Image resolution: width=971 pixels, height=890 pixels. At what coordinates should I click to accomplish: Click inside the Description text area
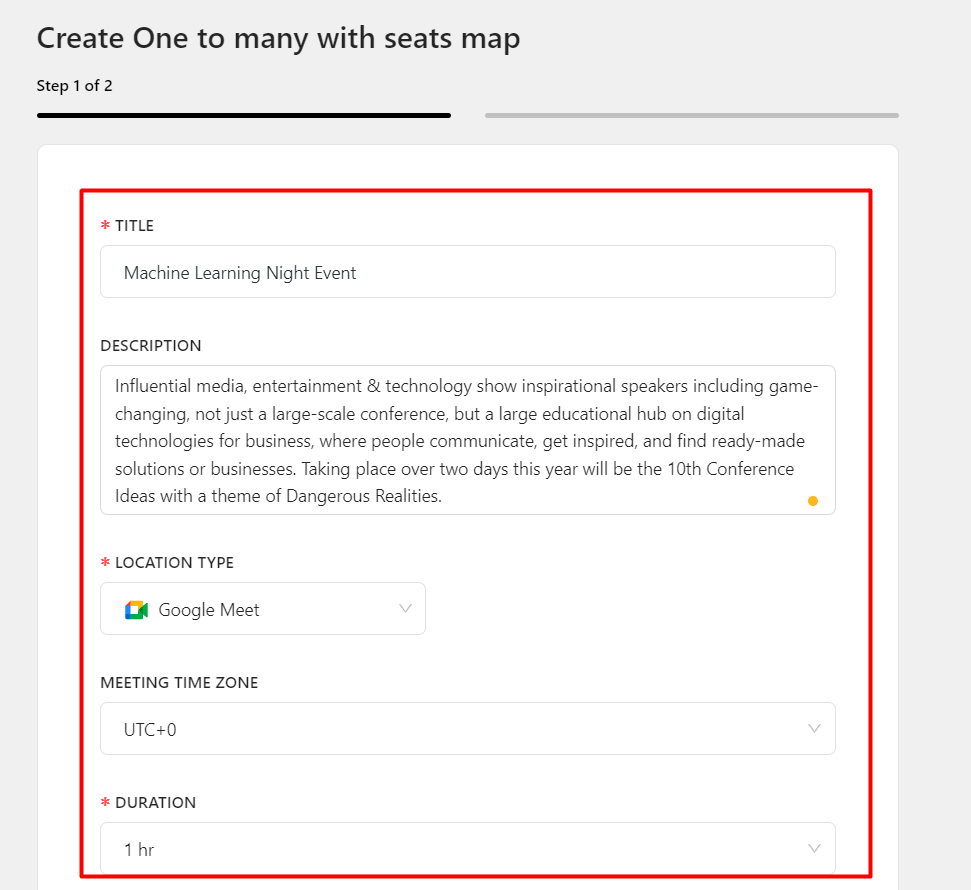point(467,440)
